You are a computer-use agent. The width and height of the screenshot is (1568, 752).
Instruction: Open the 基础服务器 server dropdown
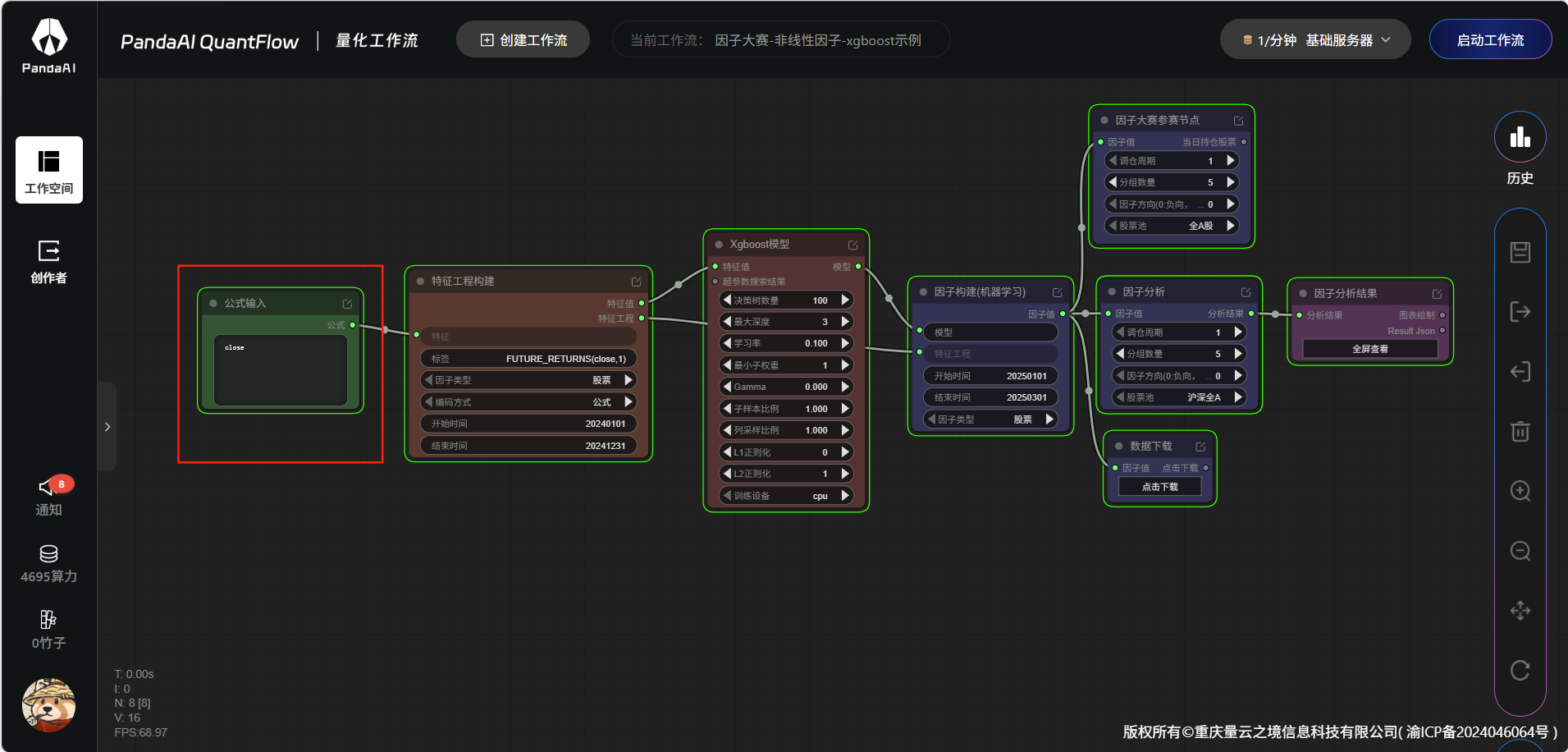coord(1315,39)
